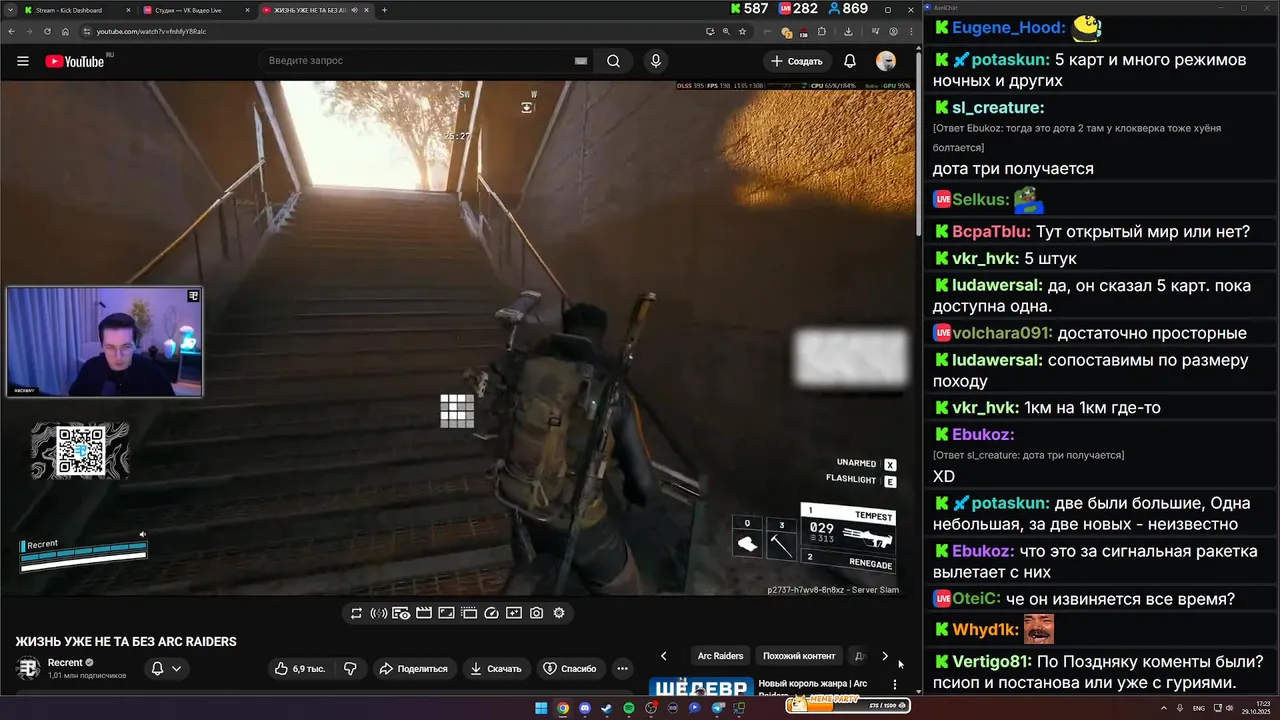The height and width of the screenshot is (720, 1280).
Task: Click the Поделиться button
Action: [x=414, y=668]
